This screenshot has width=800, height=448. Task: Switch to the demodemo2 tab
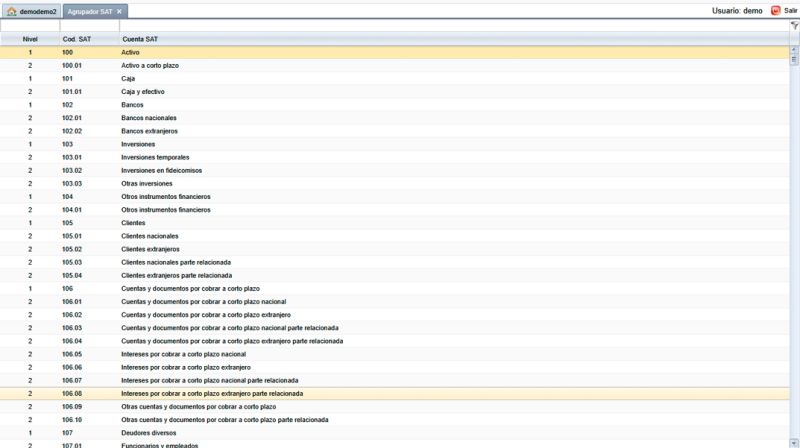pyautogui.click(x=31, y=11)
